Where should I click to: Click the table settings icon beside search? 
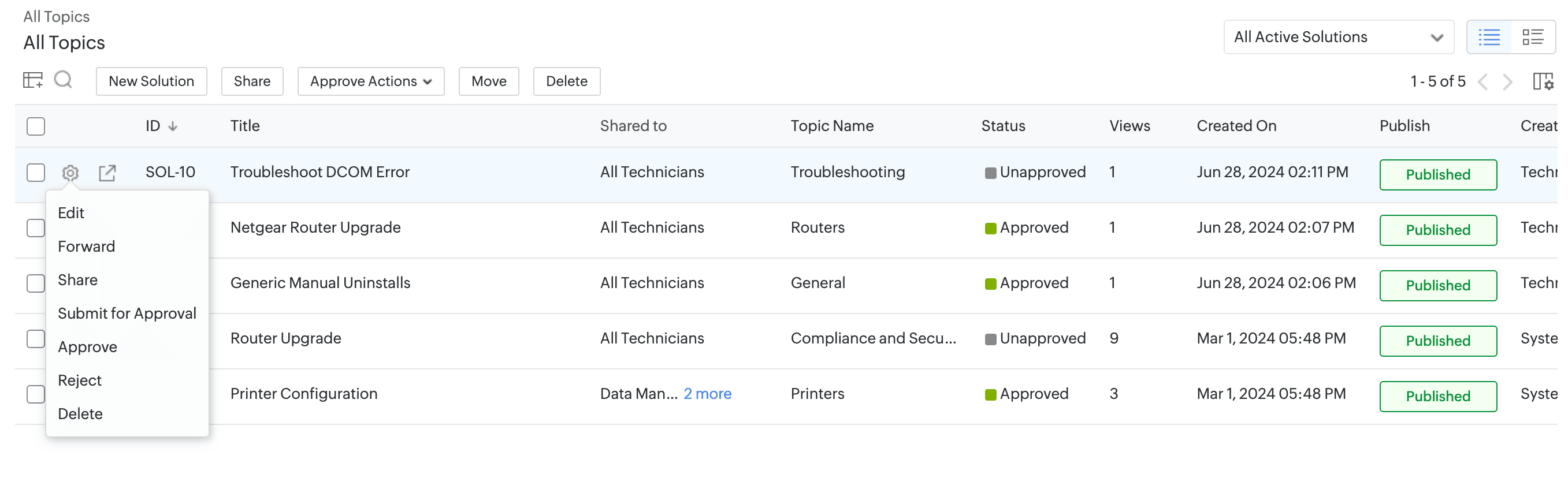(x=32, y=80)
